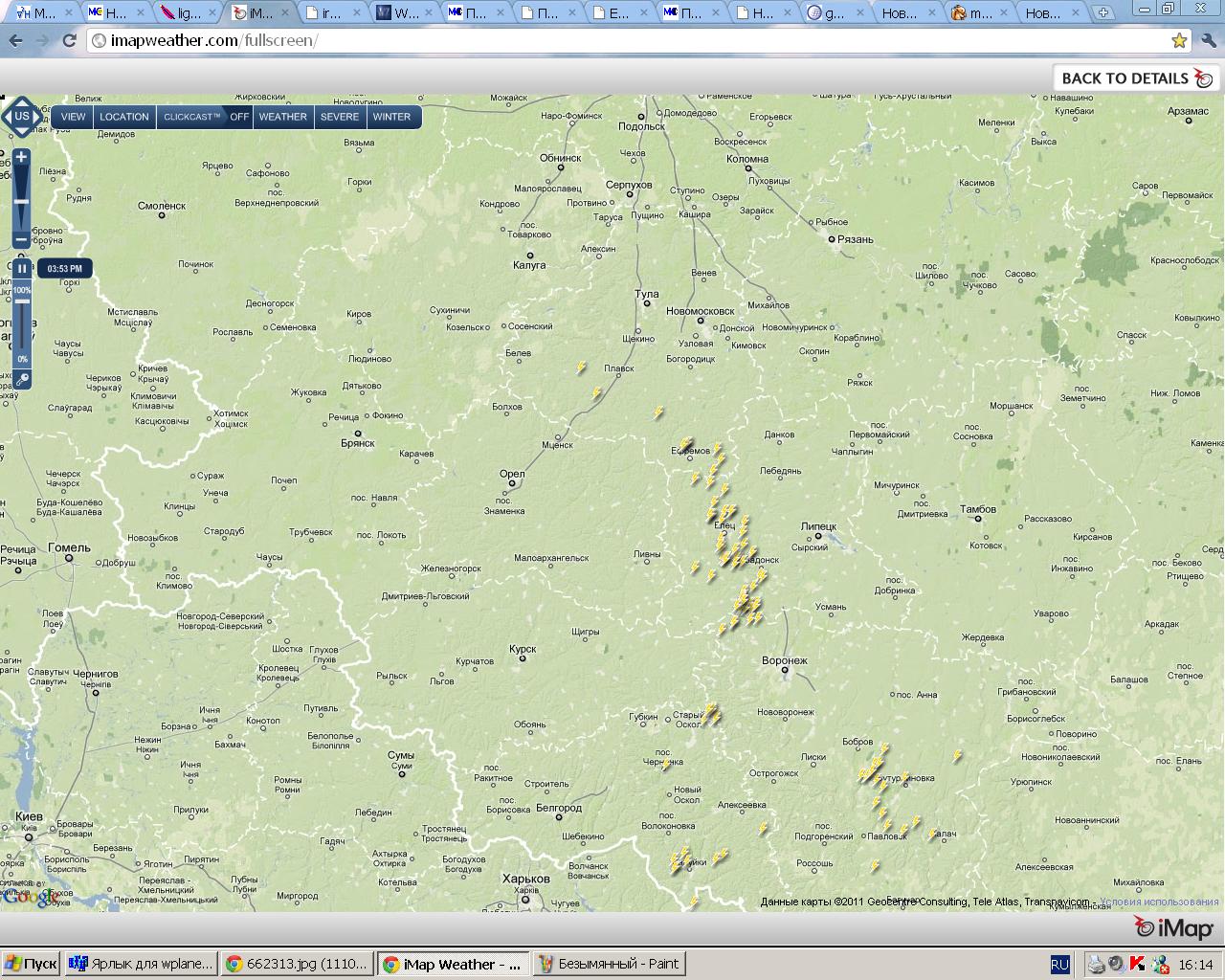Switch to the 'Безымянный - Paint' taskbar window
The height and width of the screenshot is (980, 1225).
609,964
